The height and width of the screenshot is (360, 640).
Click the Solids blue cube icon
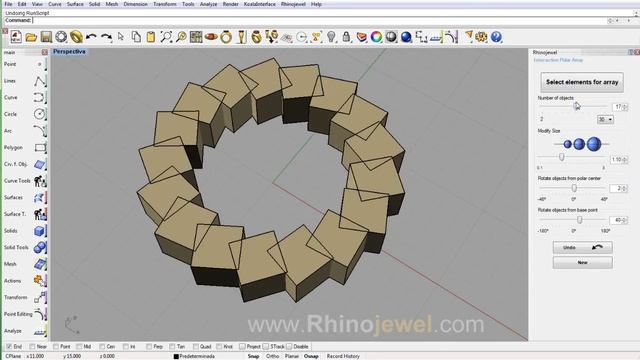pos(40,231)
